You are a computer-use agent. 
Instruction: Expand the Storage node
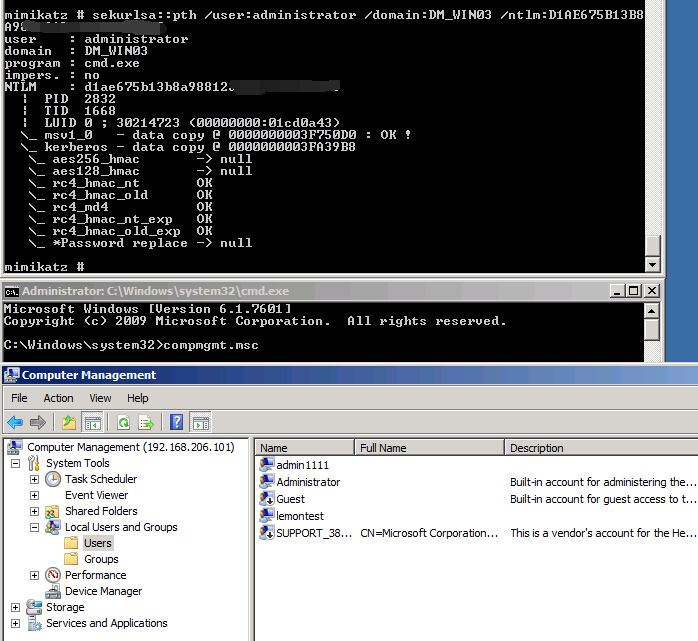(16, 608)
